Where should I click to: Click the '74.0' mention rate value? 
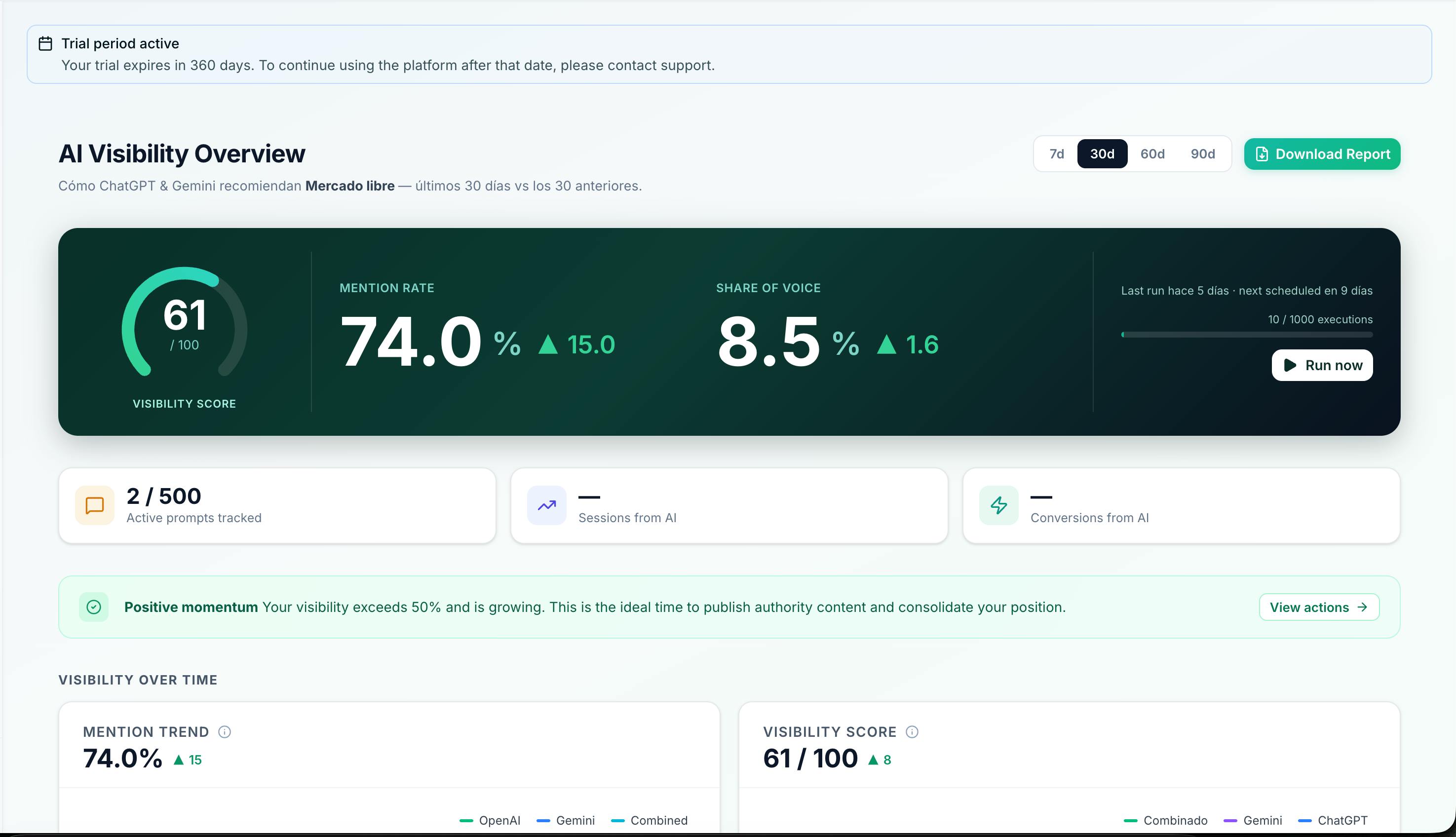click(411, 342)
